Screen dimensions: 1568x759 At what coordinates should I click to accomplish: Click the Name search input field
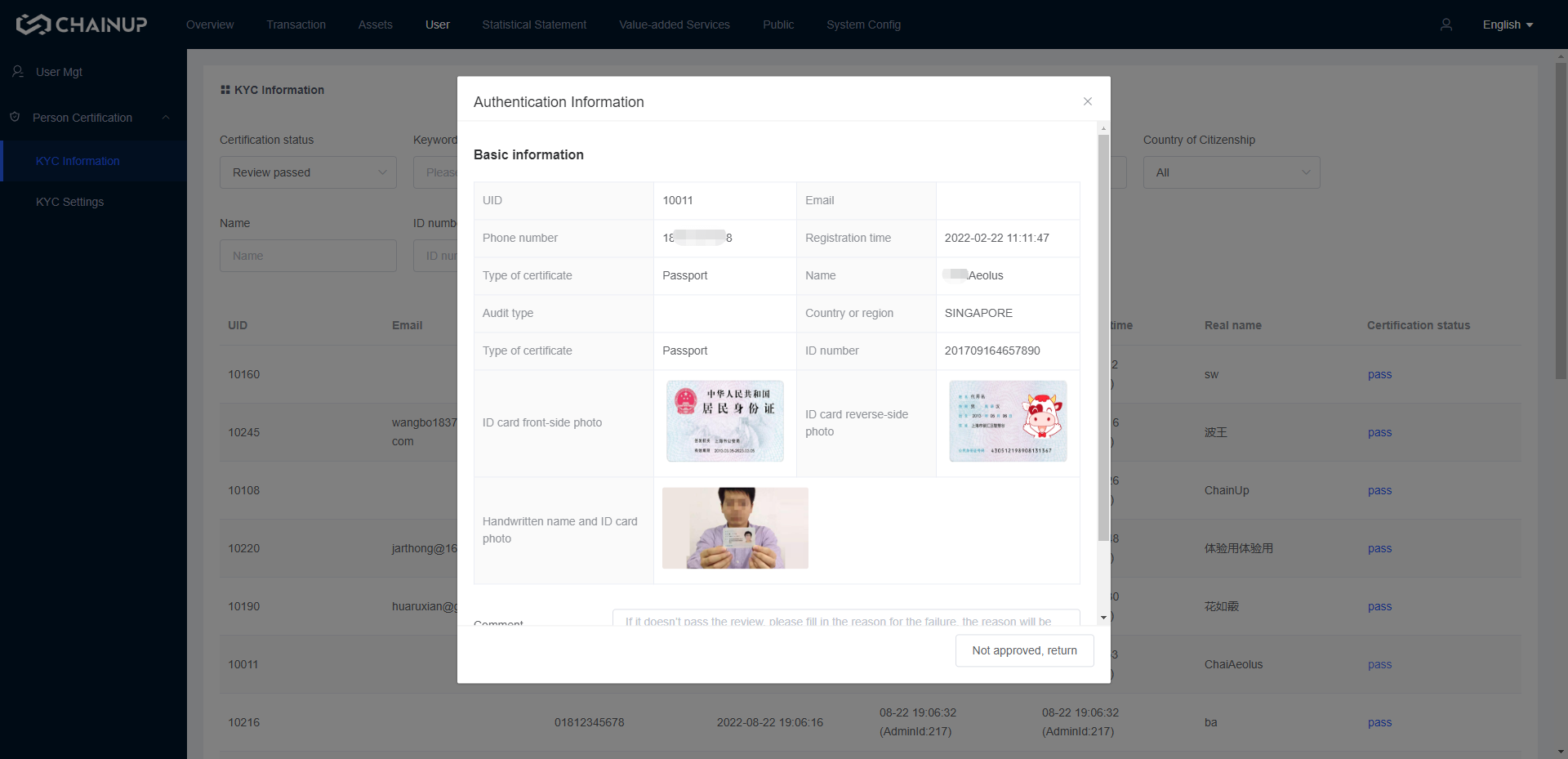tap(308, 256)
